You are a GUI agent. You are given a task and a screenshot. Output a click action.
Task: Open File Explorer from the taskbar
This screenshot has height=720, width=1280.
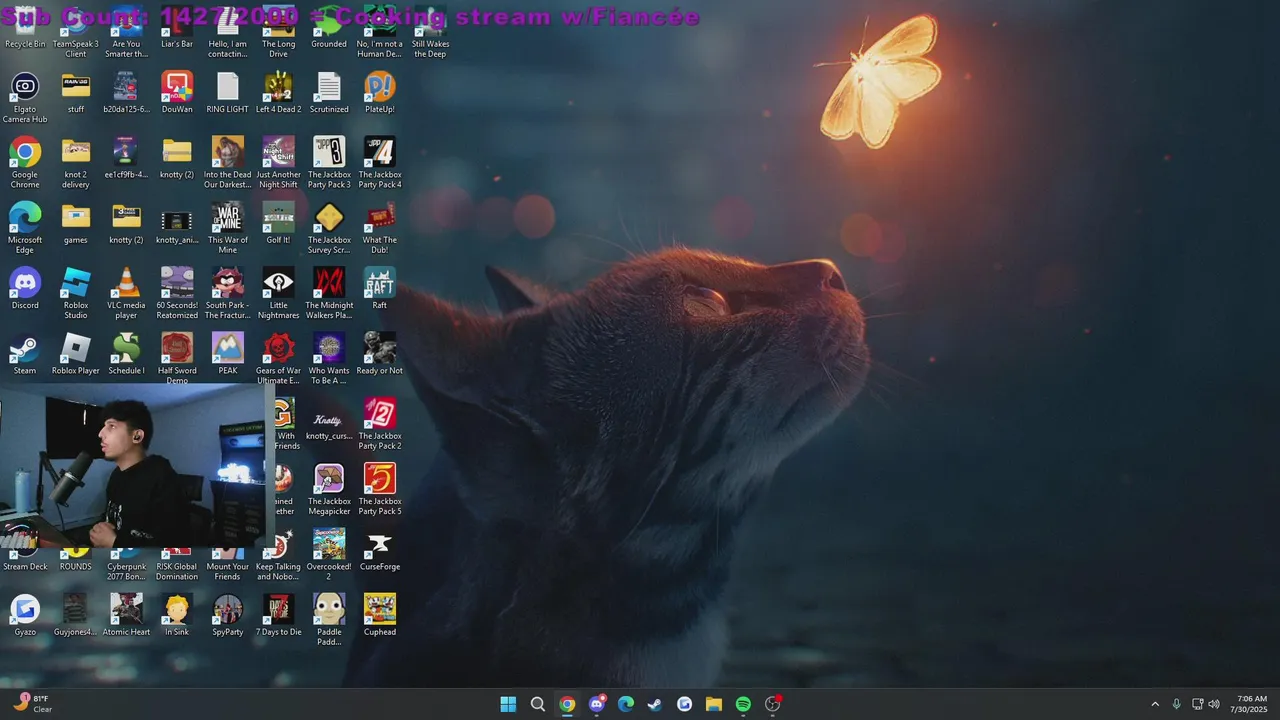point(714,704)
